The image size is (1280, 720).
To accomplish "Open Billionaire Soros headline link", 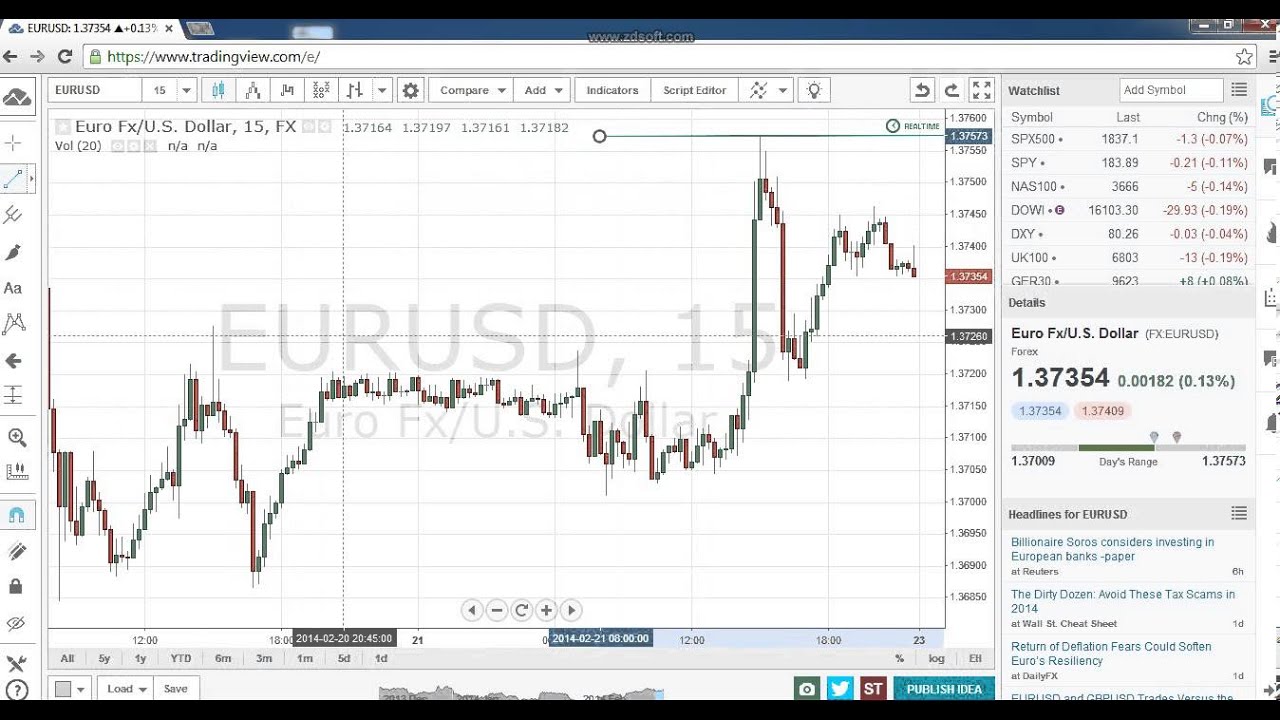I will pos(1112,549).
